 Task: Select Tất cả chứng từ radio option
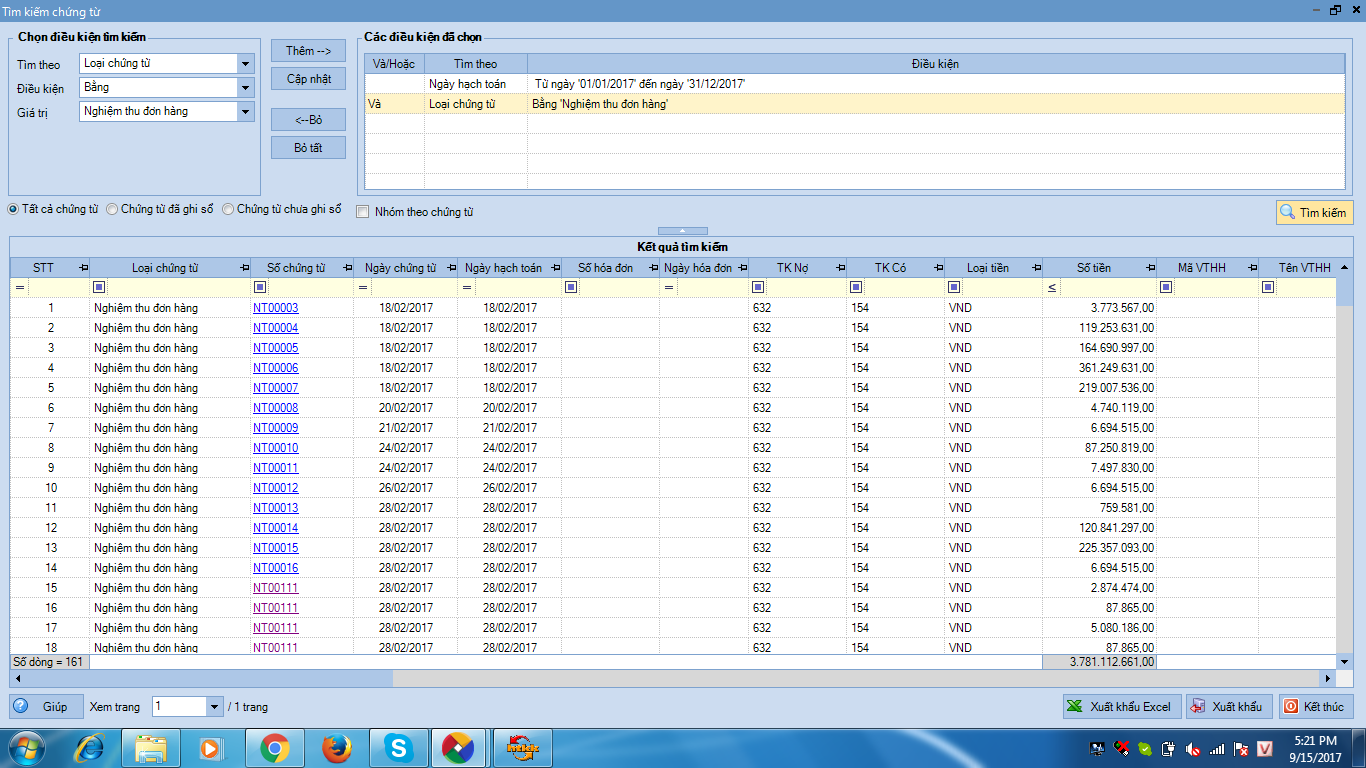[53, 209]
